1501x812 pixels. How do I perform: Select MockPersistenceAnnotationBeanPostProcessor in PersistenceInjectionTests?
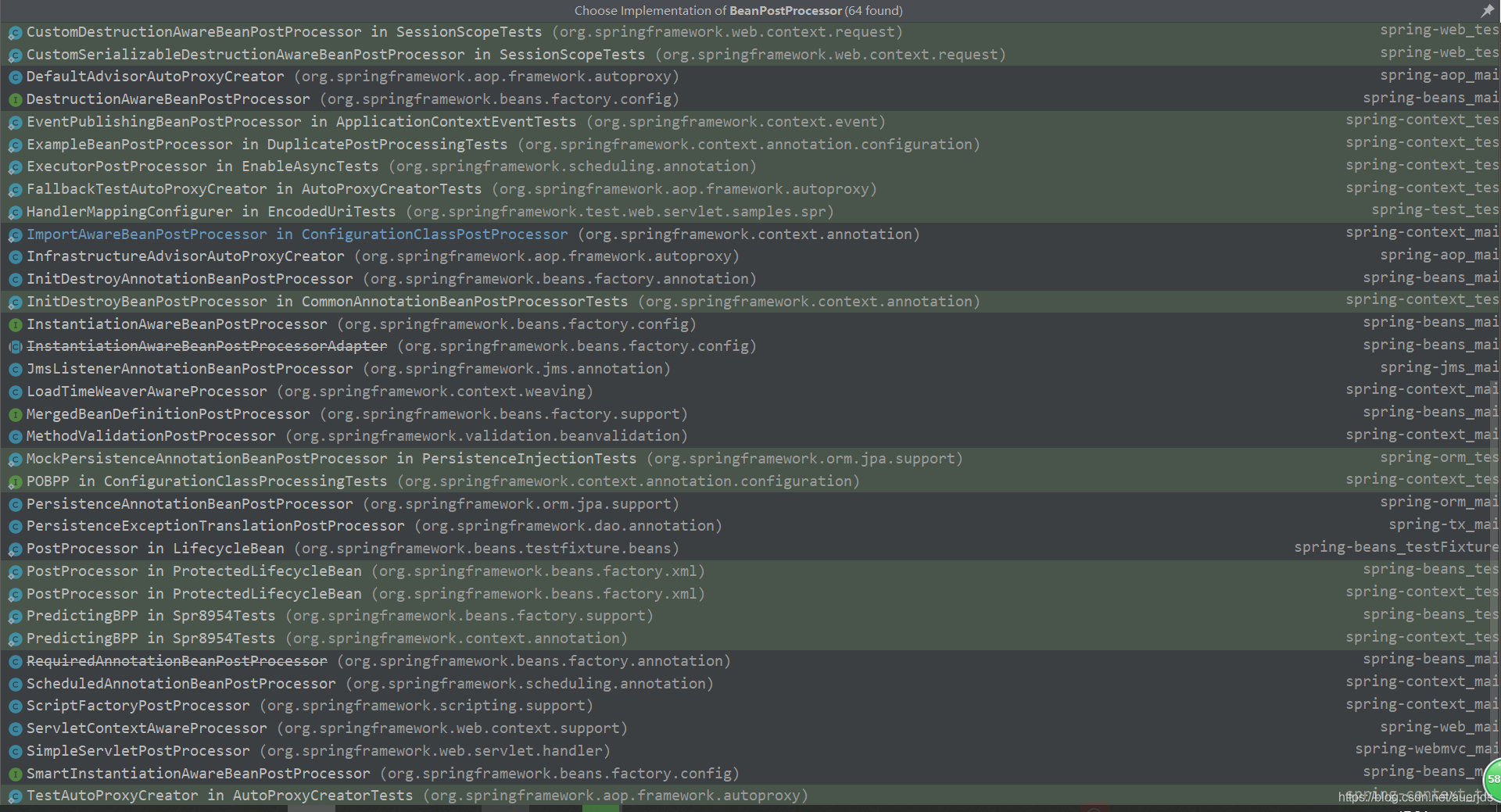750,459
